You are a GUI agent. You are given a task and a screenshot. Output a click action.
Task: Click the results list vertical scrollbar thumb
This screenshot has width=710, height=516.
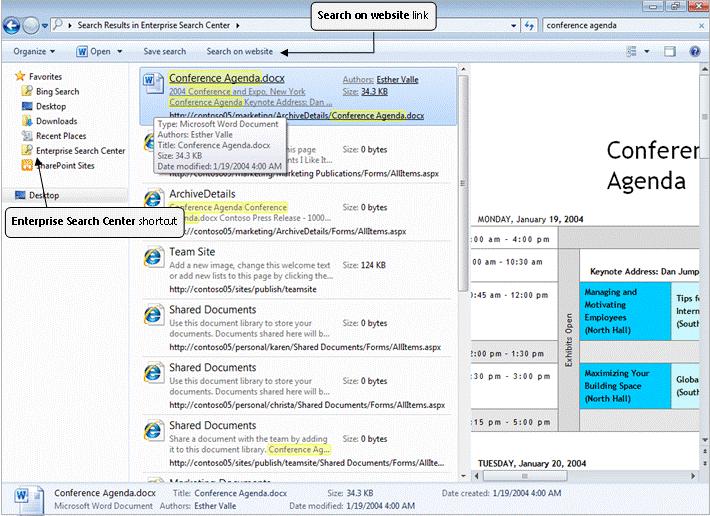tap(463, 183)
